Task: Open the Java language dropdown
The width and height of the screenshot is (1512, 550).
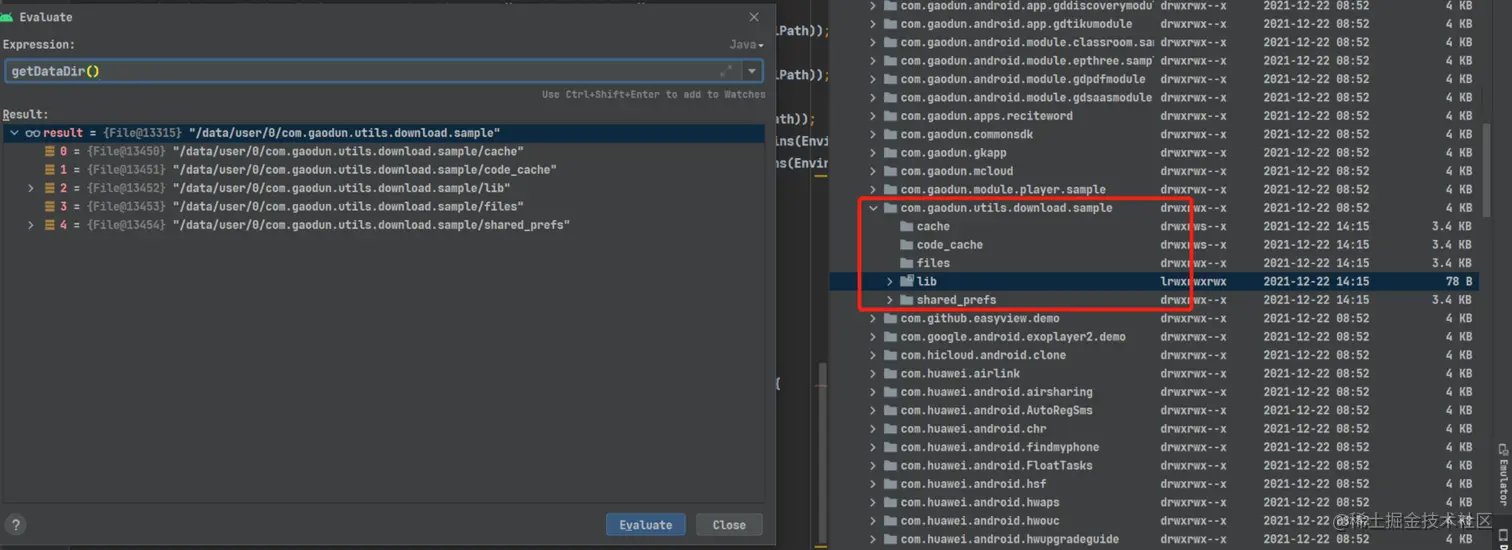Action: [746, 45]
